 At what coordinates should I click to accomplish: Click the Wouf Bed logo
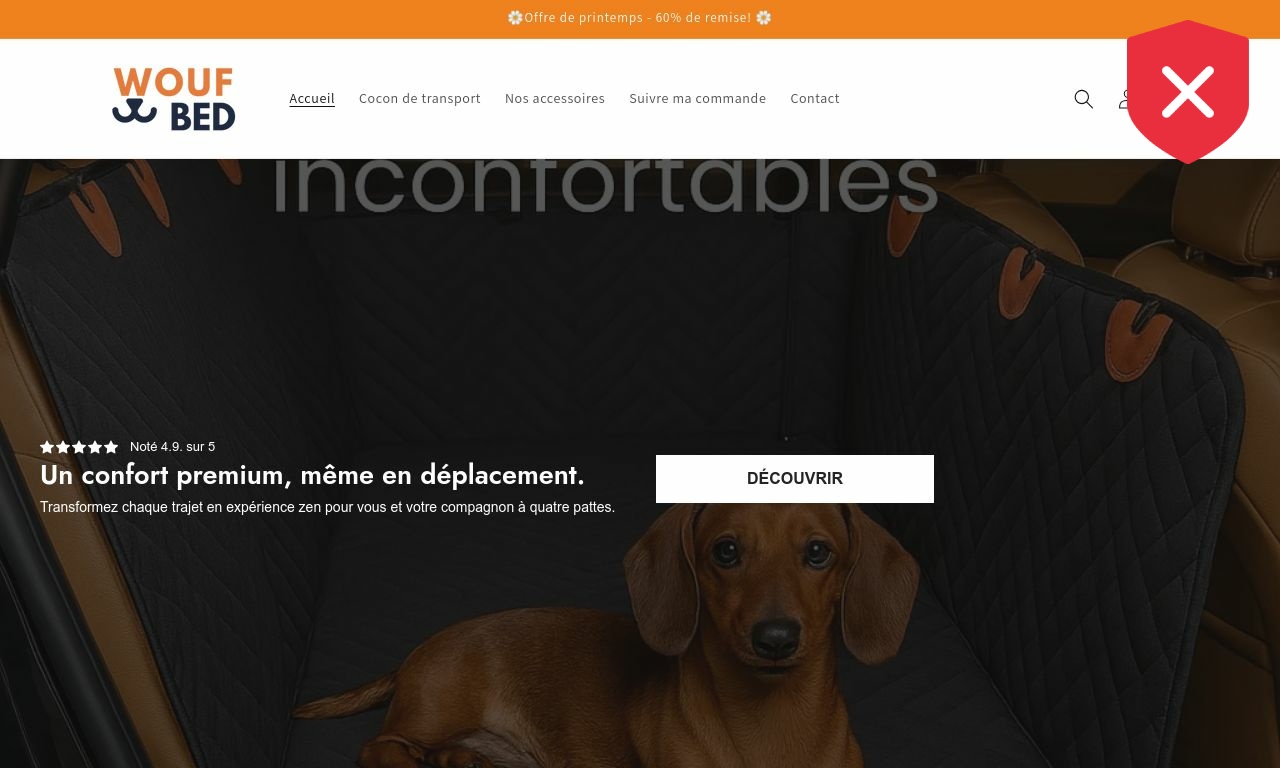click(x=174, y=99)
